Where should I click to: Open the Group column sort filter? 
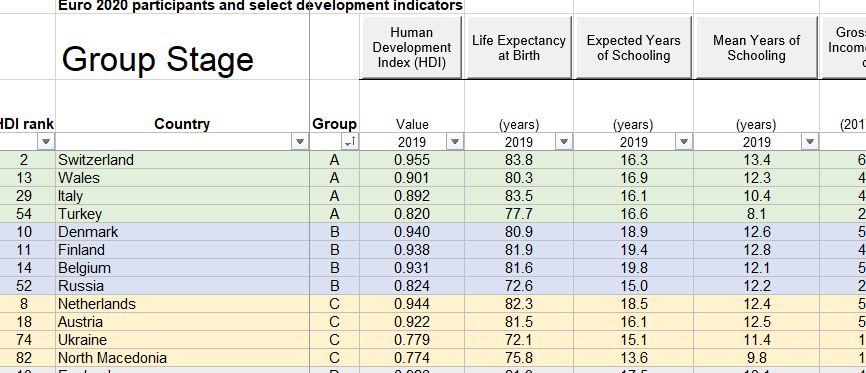click(350, 142)
